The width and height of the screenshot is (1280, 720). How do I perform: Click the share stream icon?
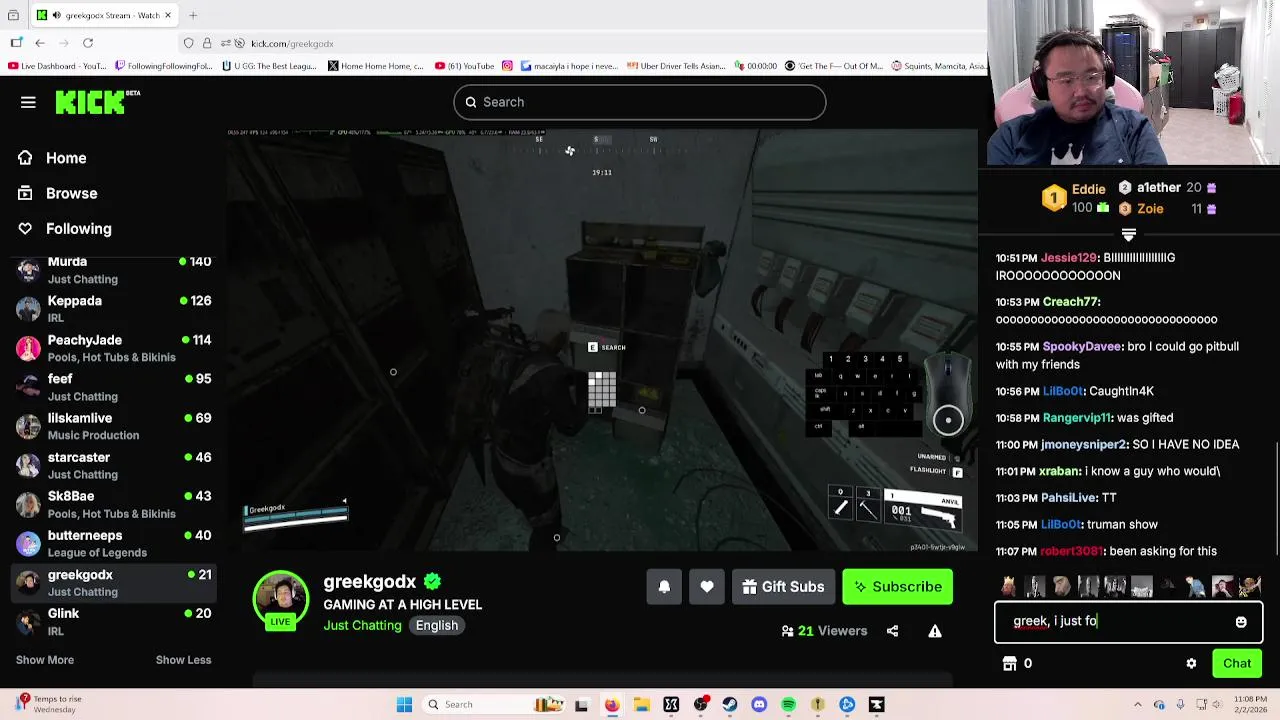coord(892,631)
